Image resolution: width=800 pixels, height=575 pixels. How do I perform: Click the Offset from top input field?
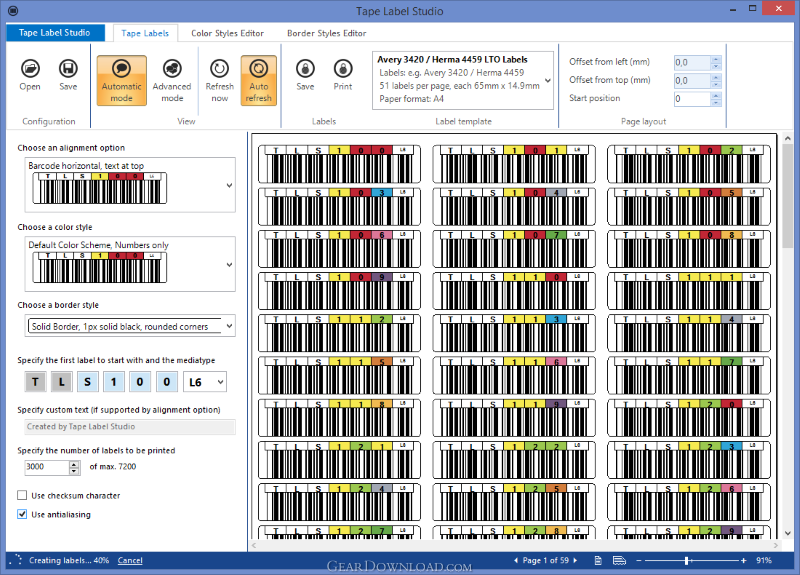pos(692,81)
